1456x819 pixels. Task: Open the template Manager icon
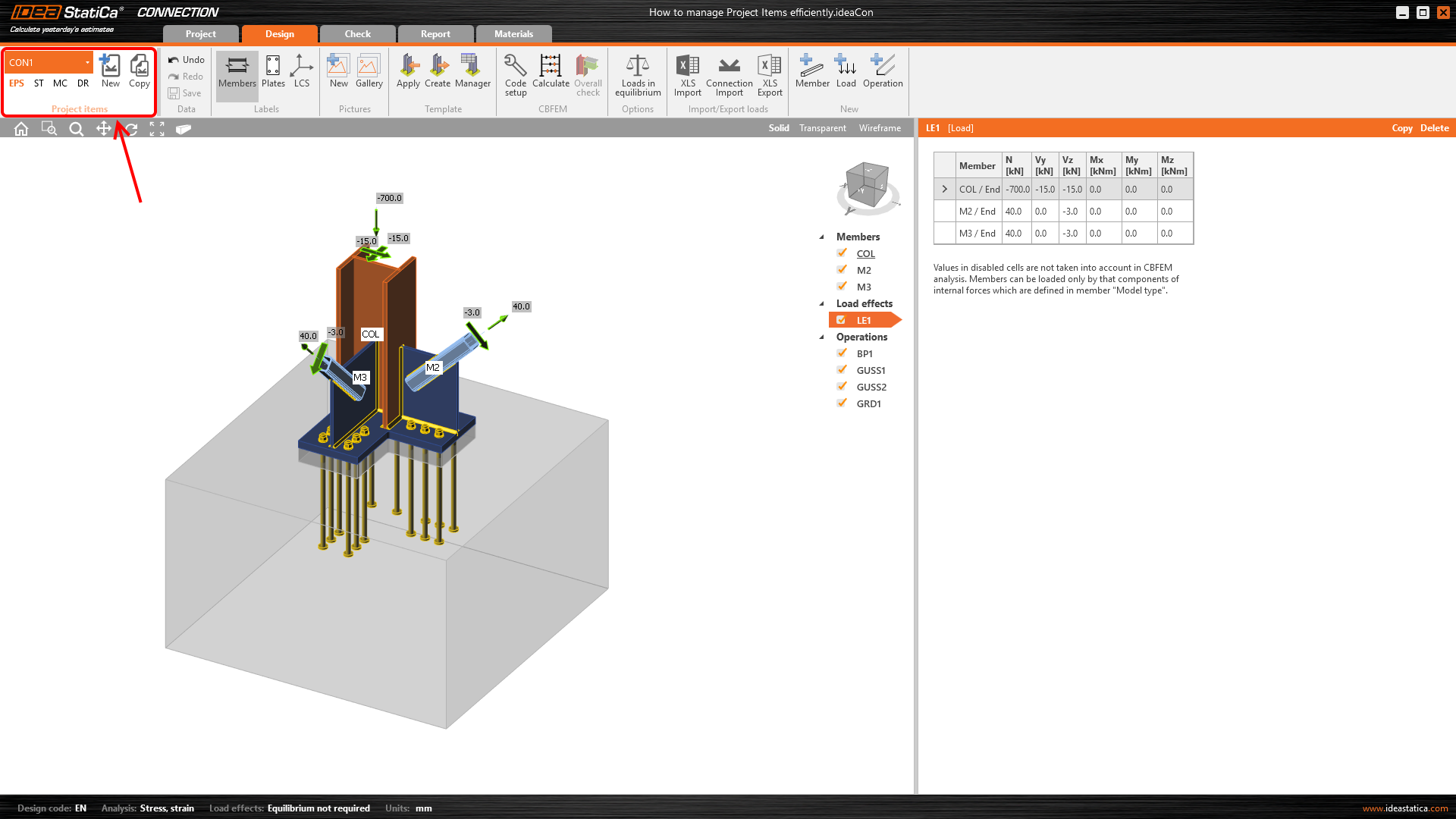(472, 67)
